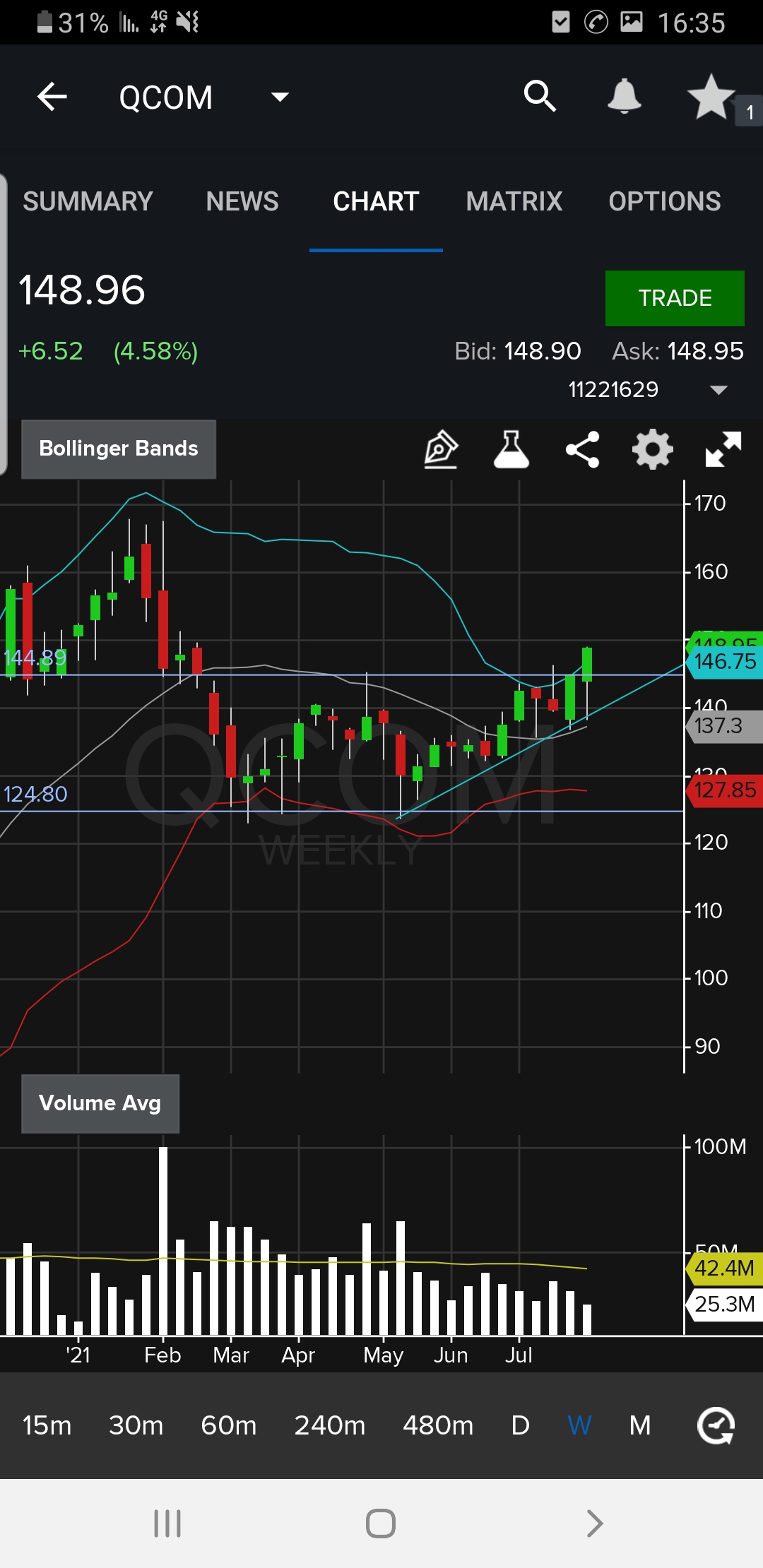Select the 144.89 horizontal line label
The width and height of the screenshot is (763, 1568).
(35, 658)
